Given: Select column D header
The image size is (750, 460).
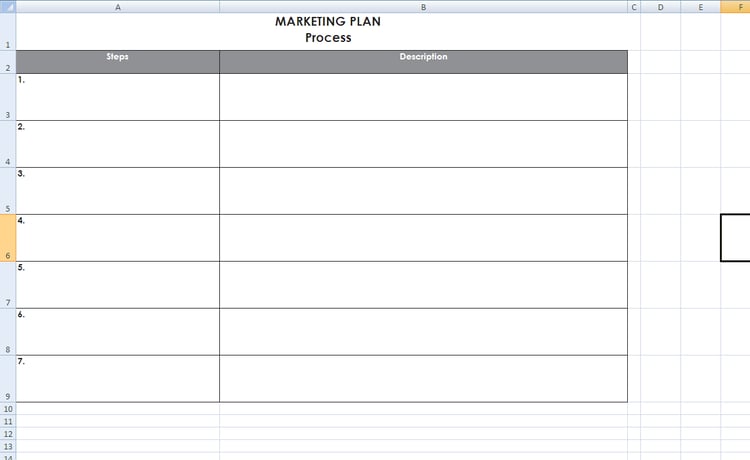Looking at the screenshot, I should [x=660, y=6].
